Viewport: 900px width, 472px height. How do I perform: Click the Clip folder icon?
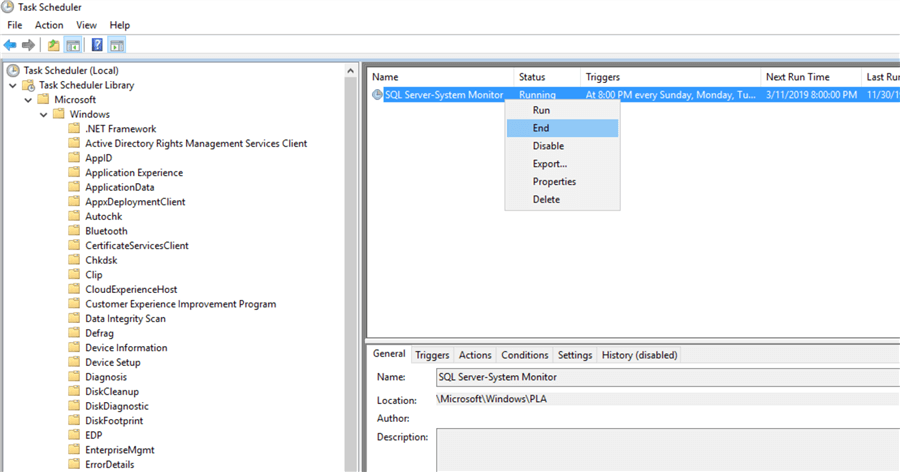tap(74, 274)
